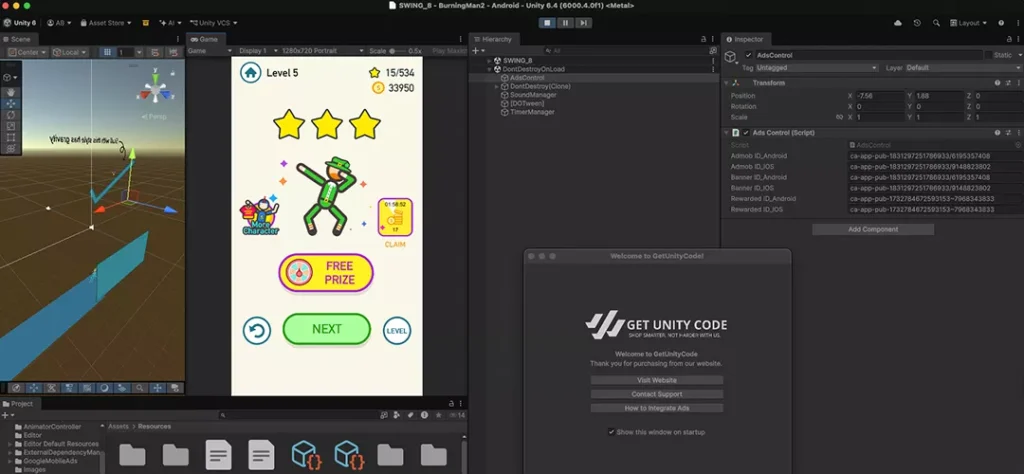Open the Asset Store menu
This screenshot has width=1024, height=474.
(x=106, y=23)
